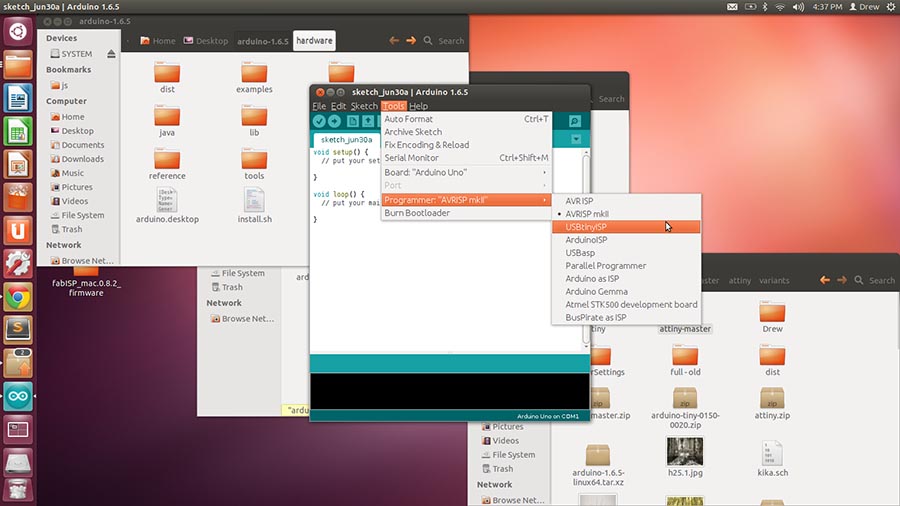Open the Wi-Fi network indicator
The width and height of the screenshot is (900, 506).
point(780,7)
